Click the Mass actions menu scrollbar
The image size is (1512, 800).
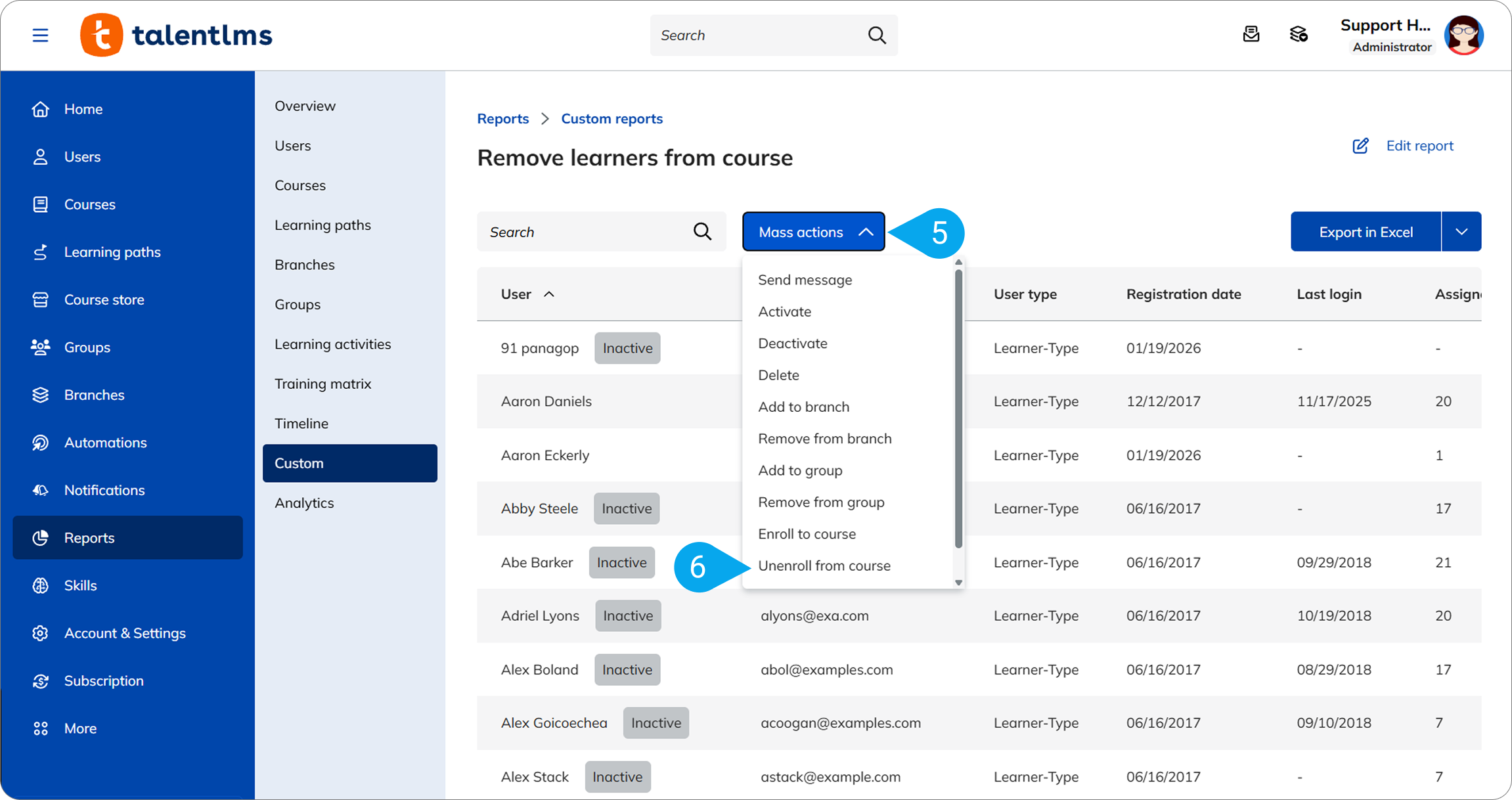958,407
